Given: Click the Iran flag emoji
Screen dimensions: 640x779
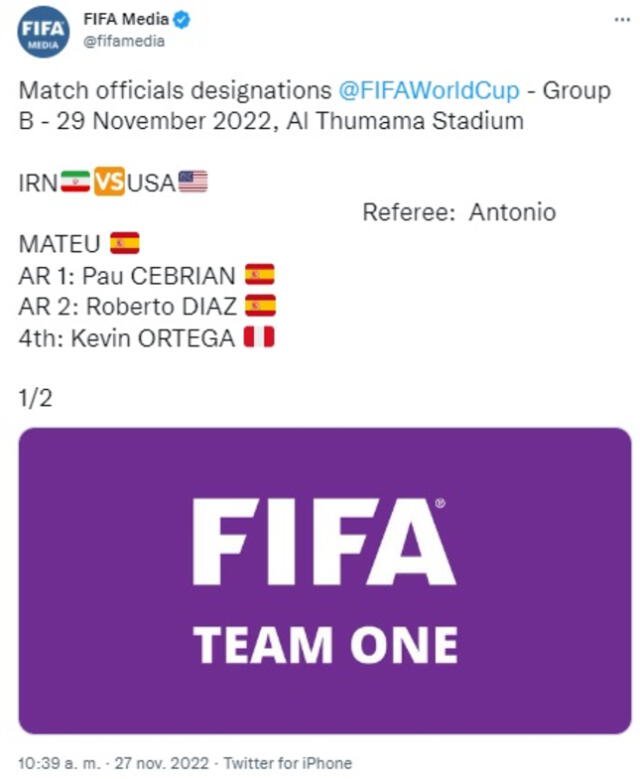Looking at the screenshot, I should click(75, 182).
